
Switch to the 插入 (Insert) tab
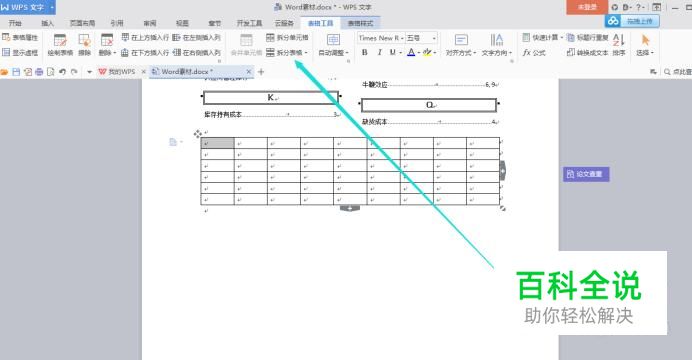point(47,23)
